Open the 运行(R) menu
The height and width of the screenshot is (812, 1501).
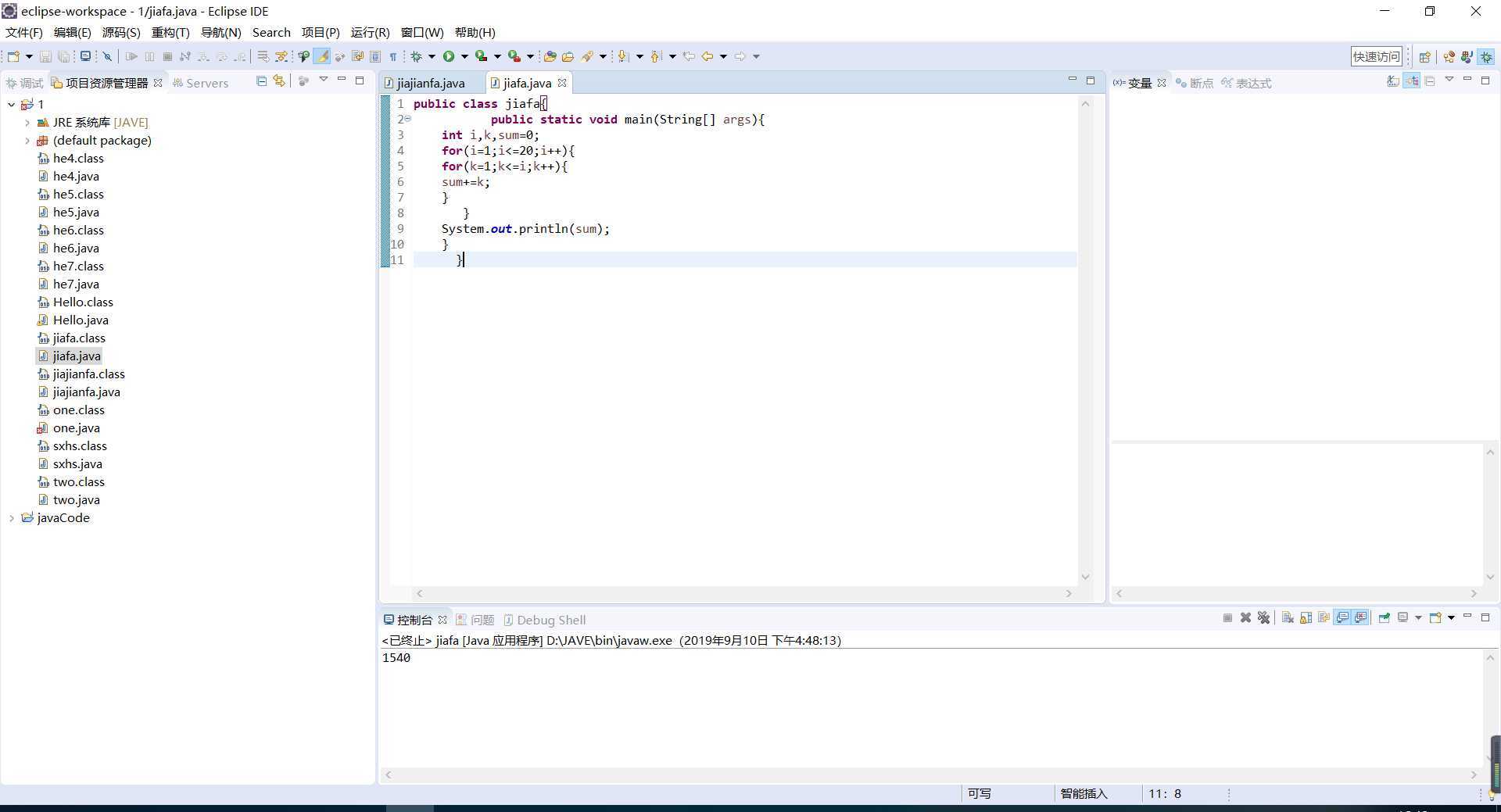point(370,32)
